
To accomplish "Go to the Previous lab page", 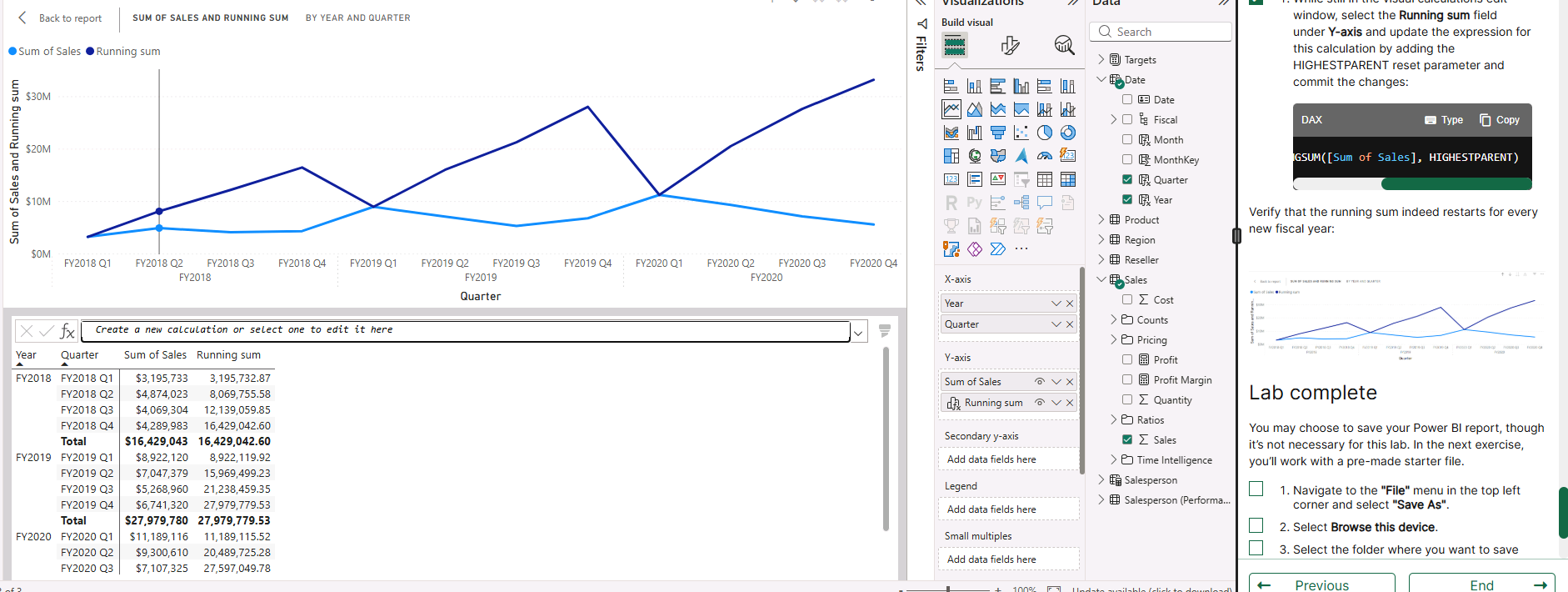I will point(1321,584).
